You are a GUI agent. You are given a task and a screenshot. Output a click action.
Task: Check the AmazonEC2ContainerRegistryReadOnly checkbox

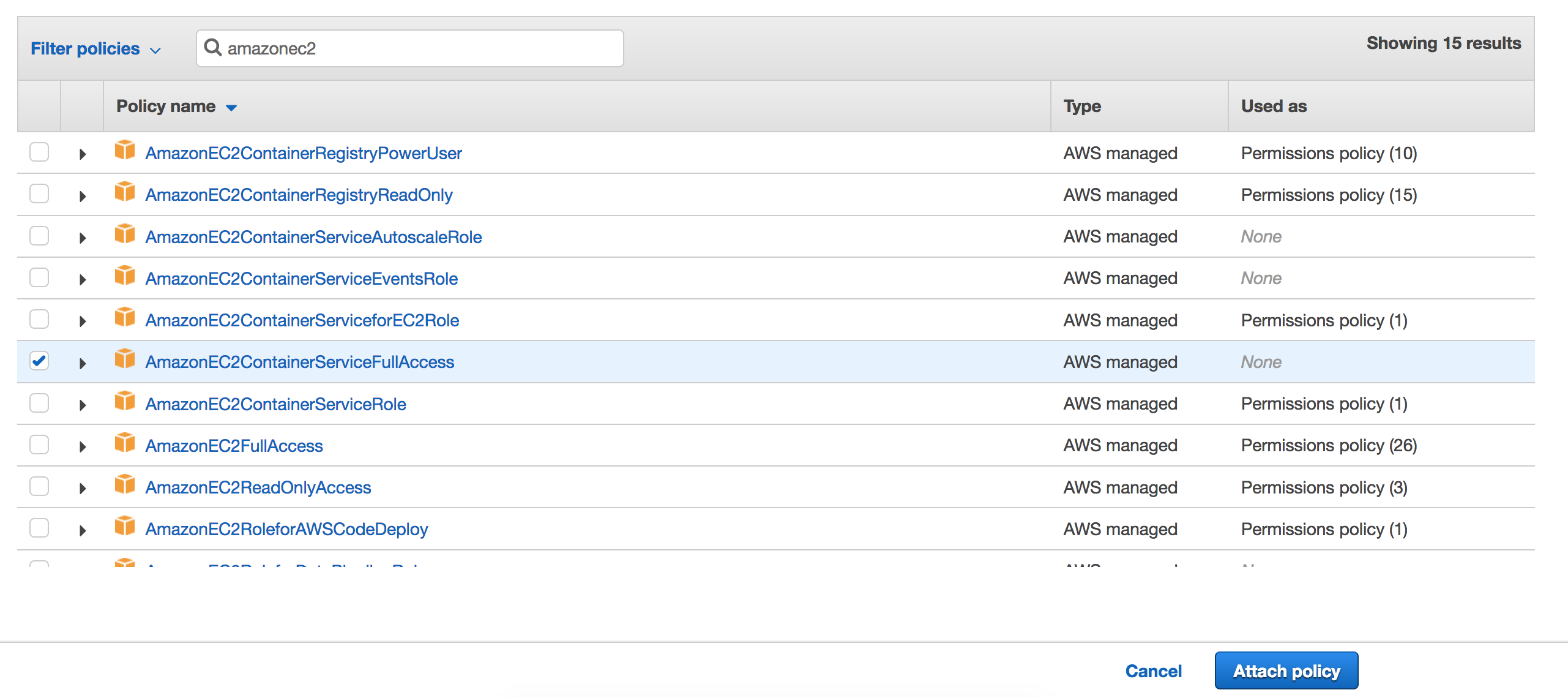pos(39,193)
